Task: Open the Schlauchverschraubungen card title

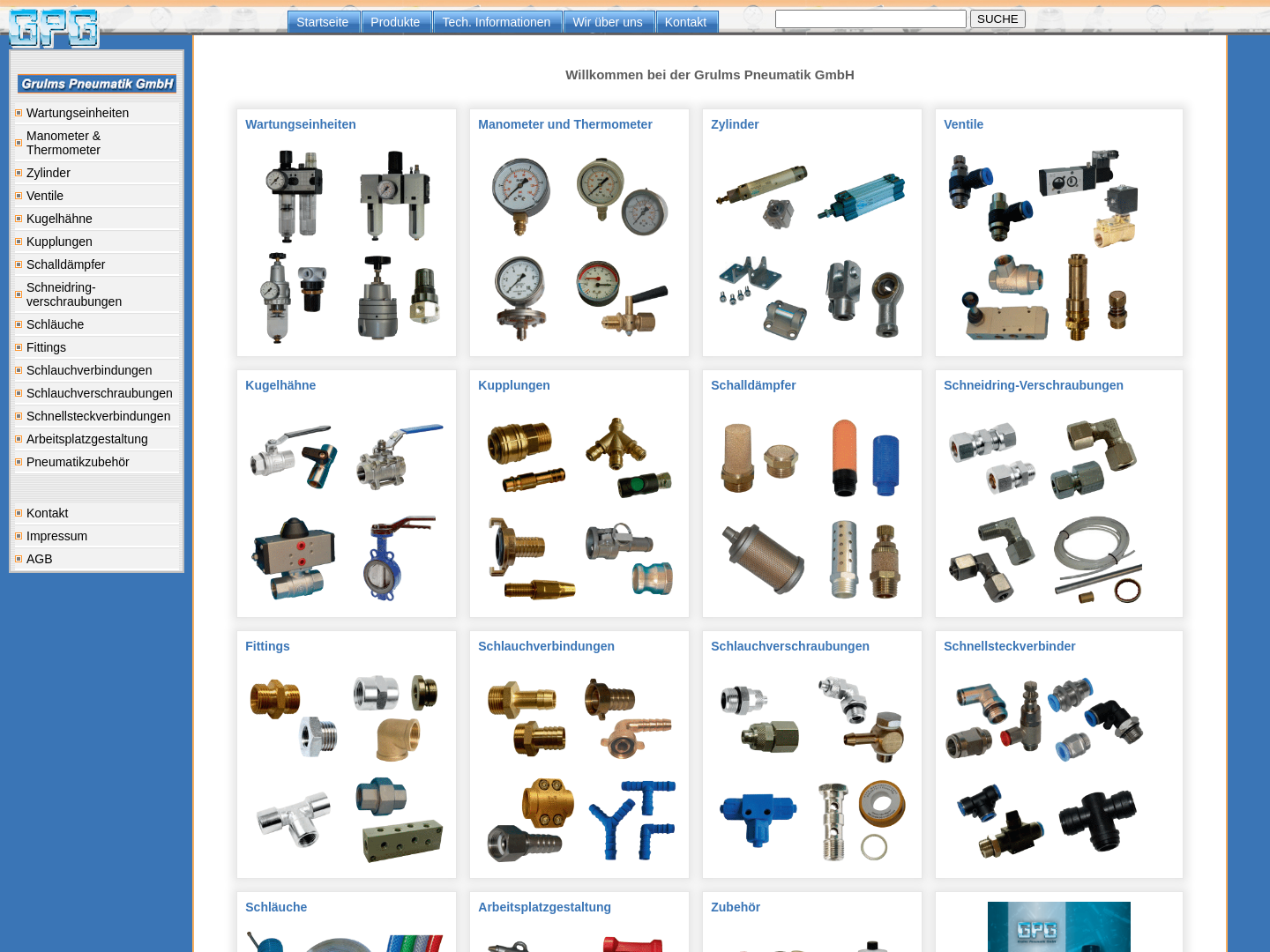Action: (x=790, y=646)
